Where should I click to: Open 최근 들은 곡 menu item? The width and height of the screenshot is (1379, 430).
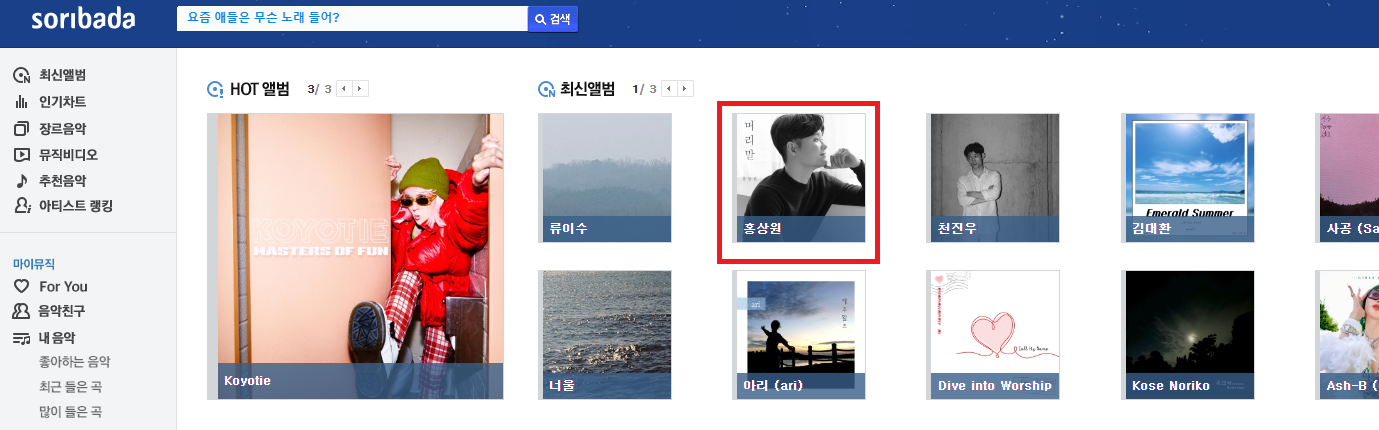70,387
